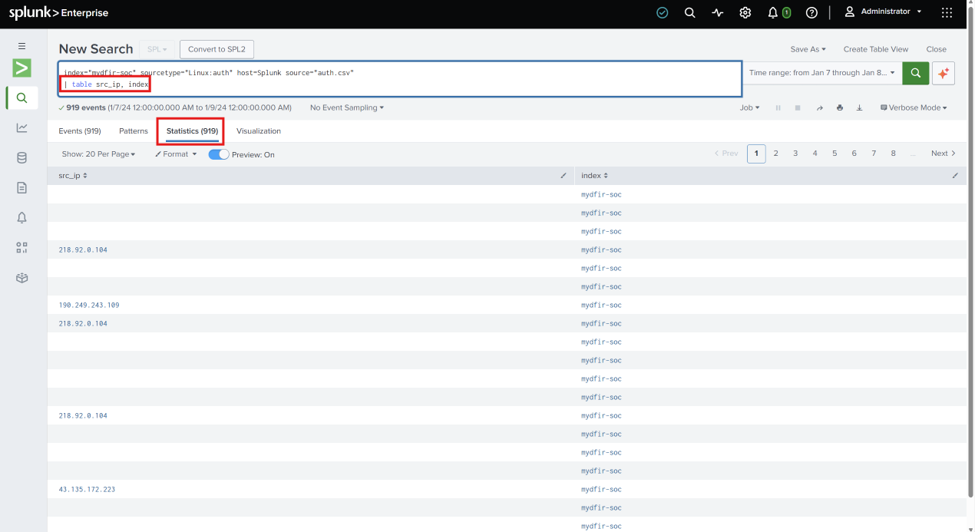Viewport: 975px width, 532px height.
Task: Go to results page 3
Action: [x=795, y=154]
